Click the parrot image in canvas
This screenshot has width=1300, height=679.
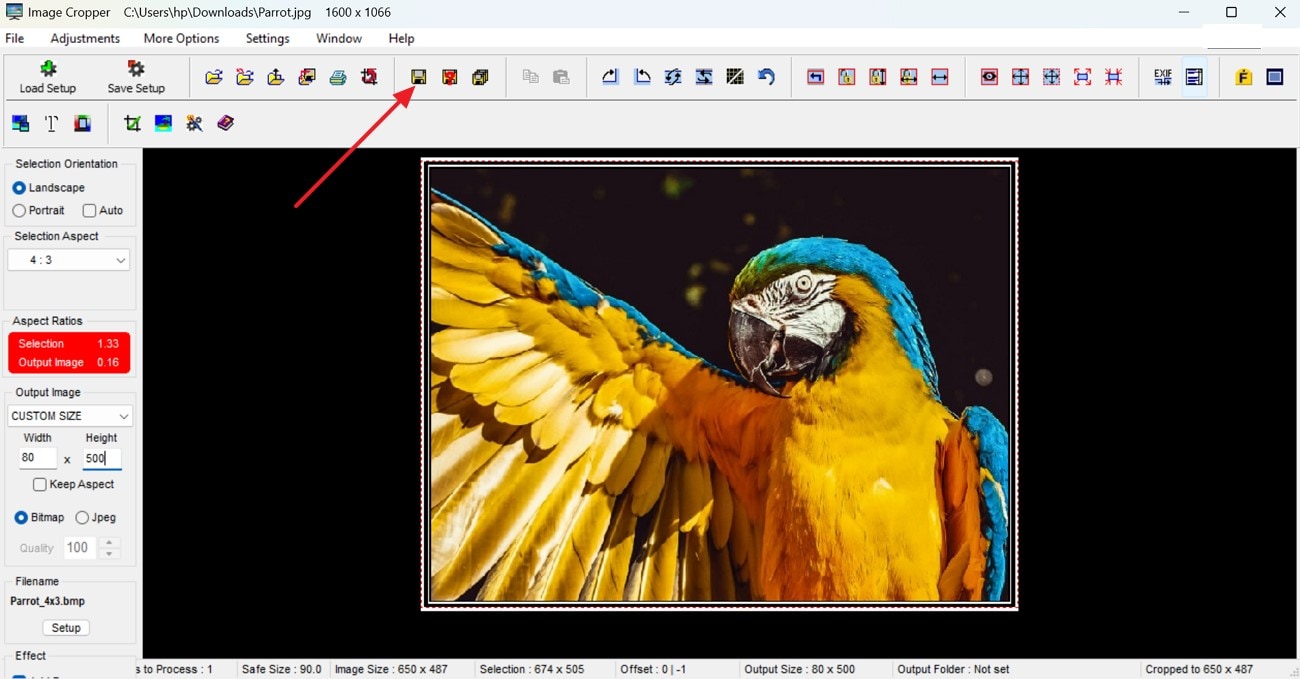[720, 384]
